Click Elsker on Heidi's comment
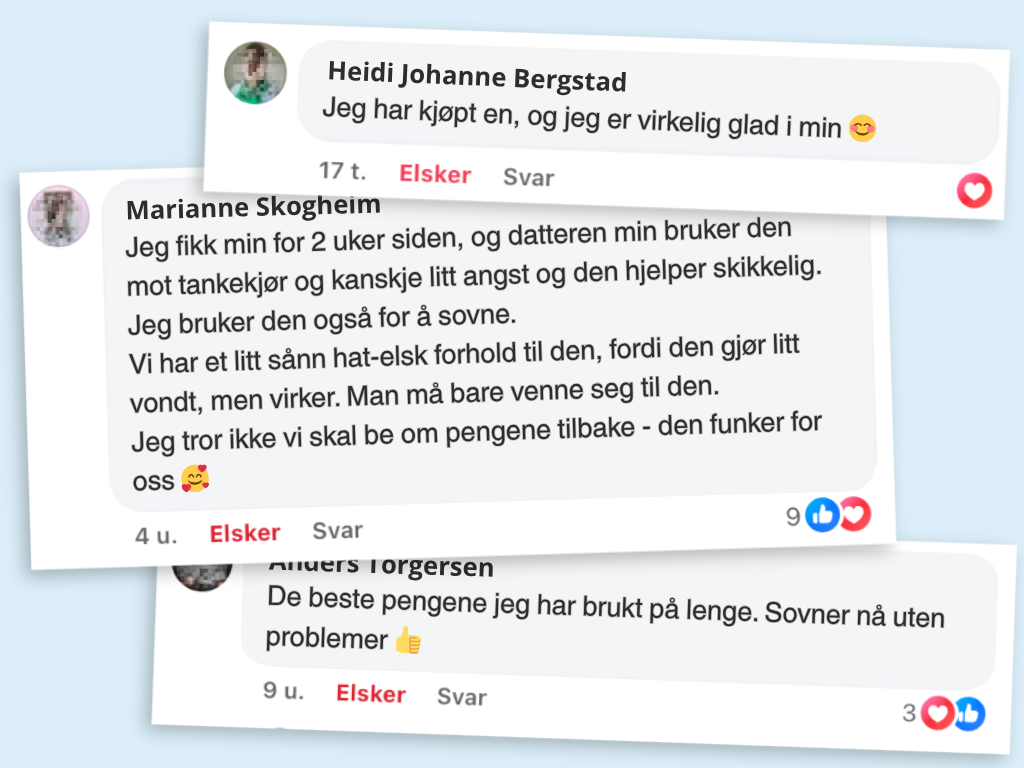 pos(435,174)
